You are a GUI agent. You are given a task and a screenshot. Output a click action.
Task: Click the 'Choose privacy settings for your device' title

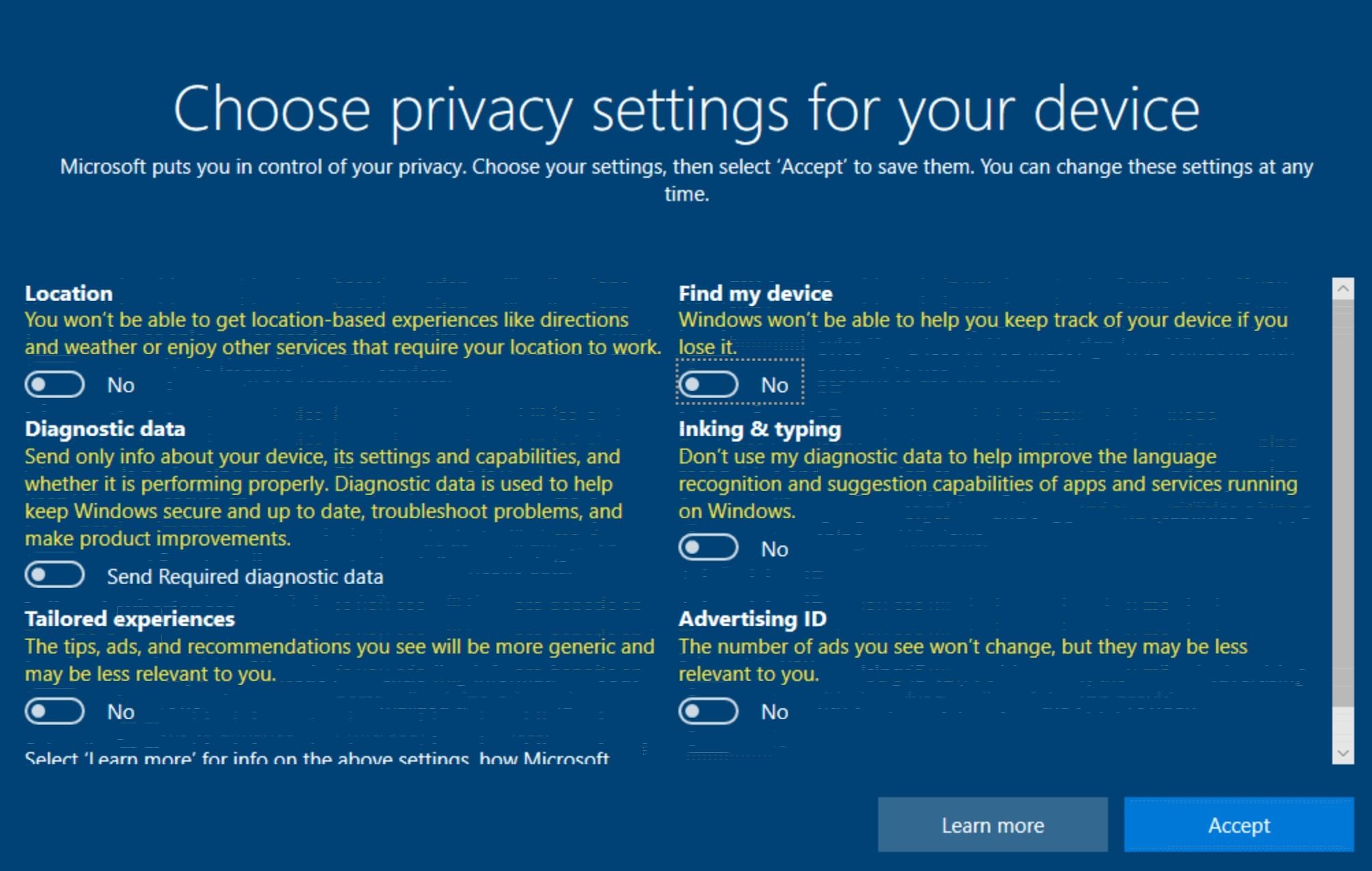point(686,109)
